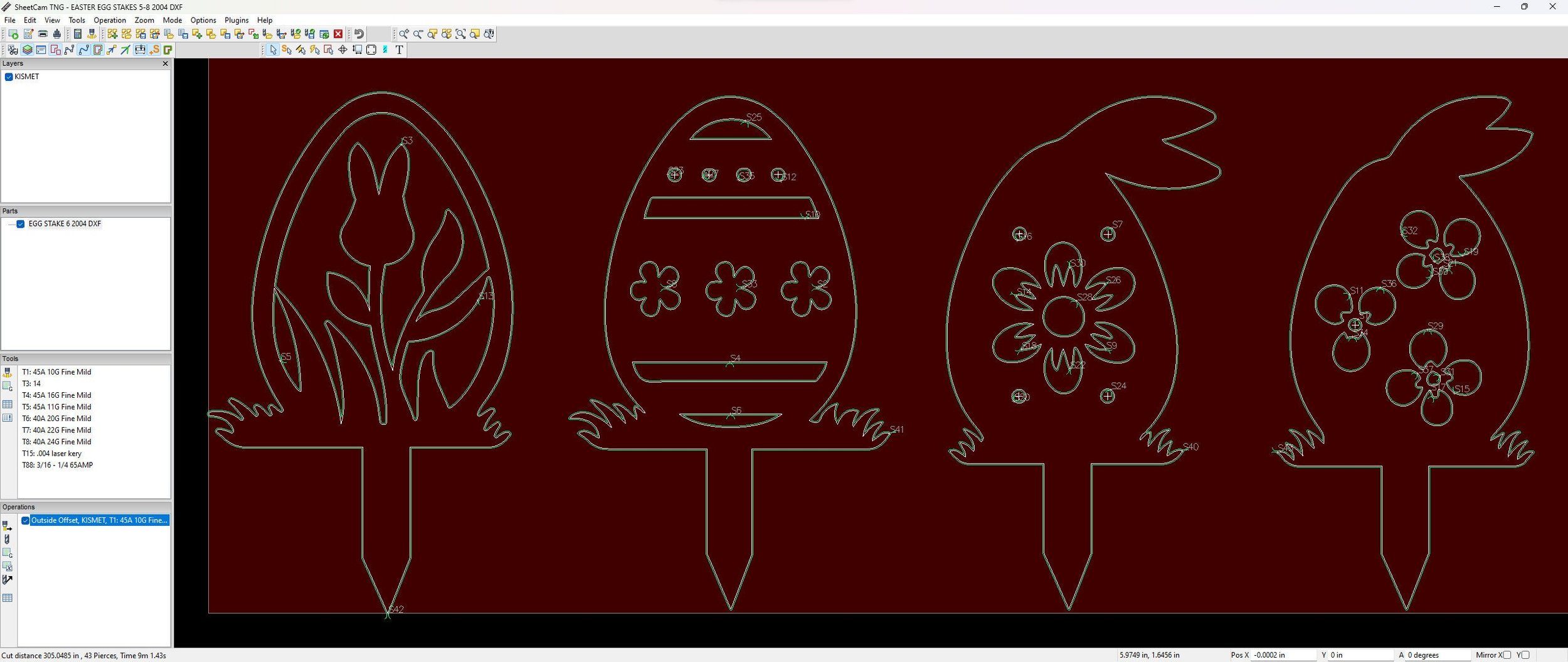Select the S pointer start point mode
The width and height of the screenshot is (1568, 662).
[x=287, y=50]
